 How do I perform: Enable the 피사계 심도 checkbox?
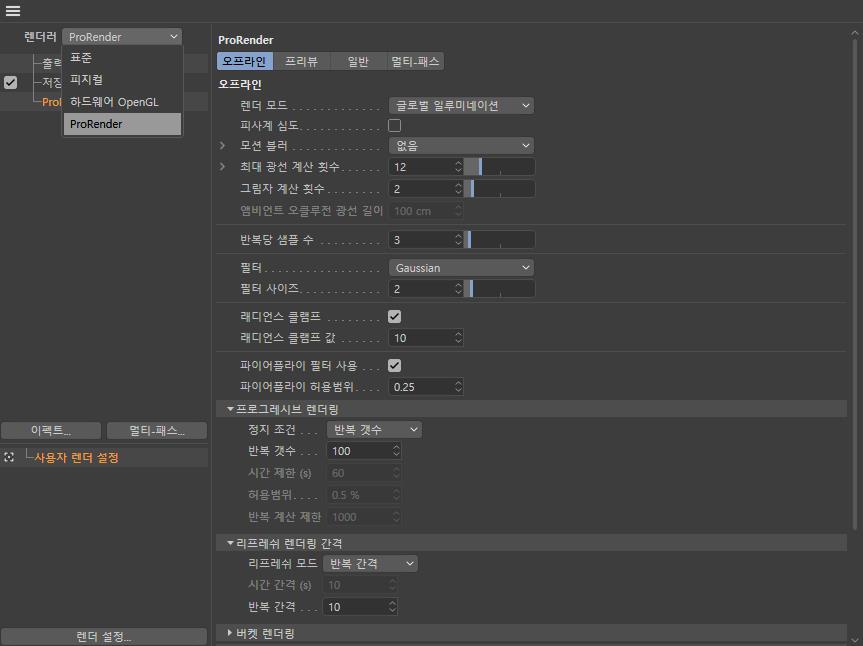[395, 125]
